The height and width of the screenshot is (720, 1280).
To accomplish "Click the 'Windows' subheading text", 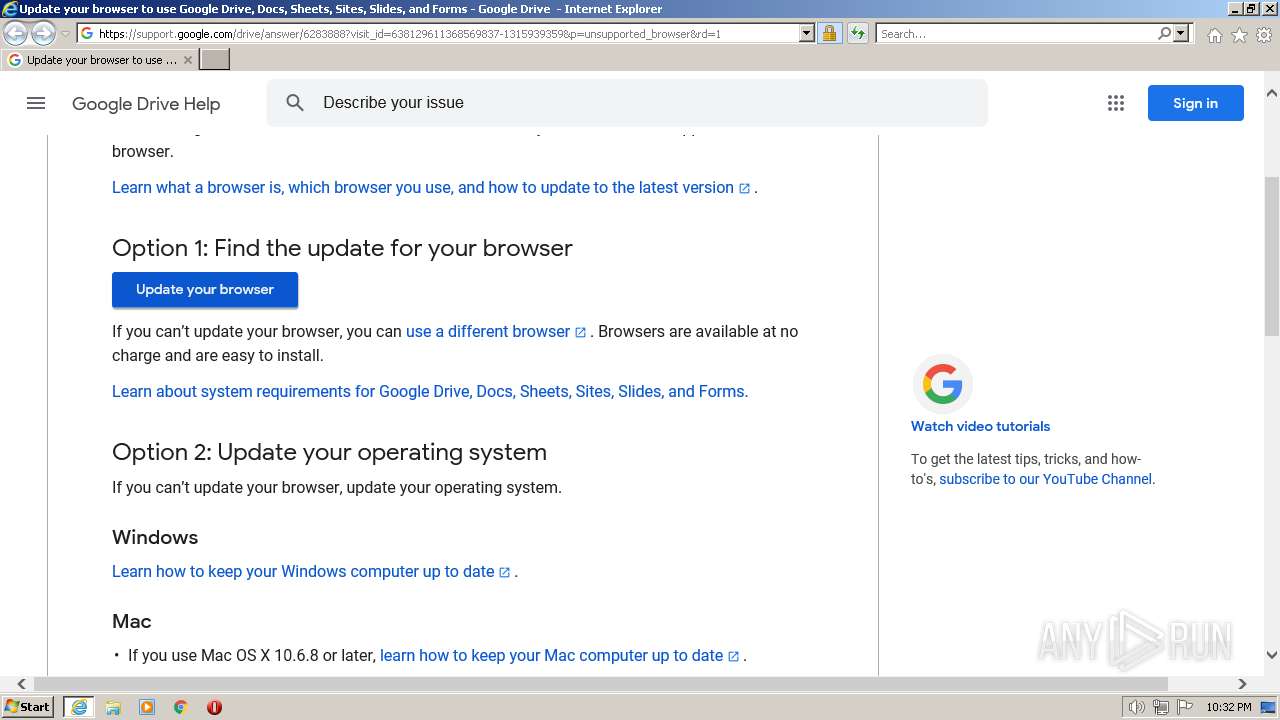I will point(155,537).
